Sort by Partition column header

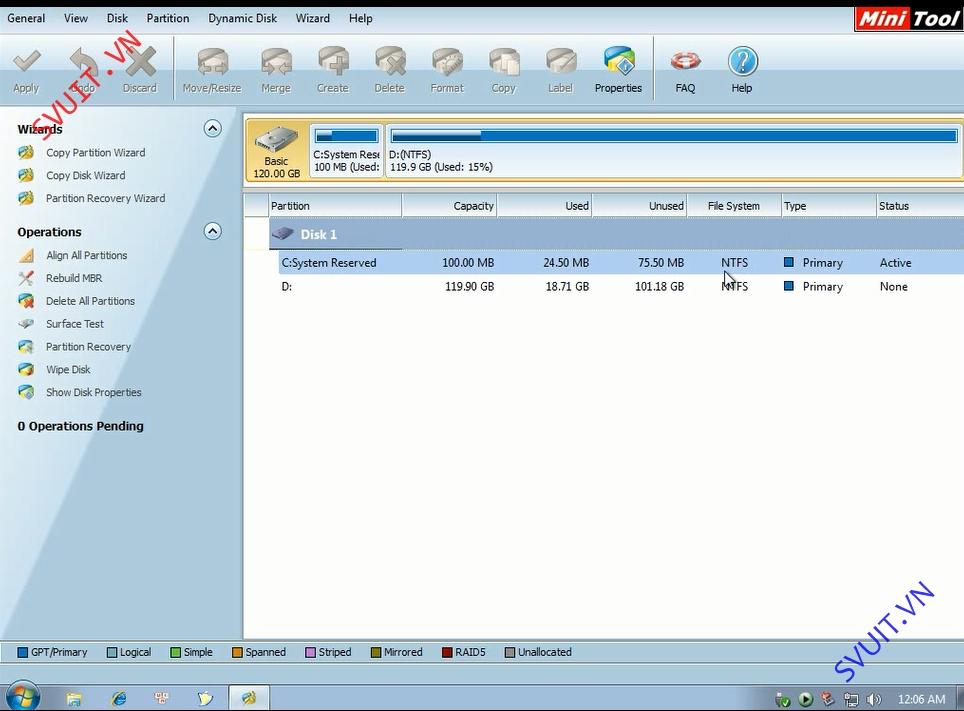click(x=336, y=206)
